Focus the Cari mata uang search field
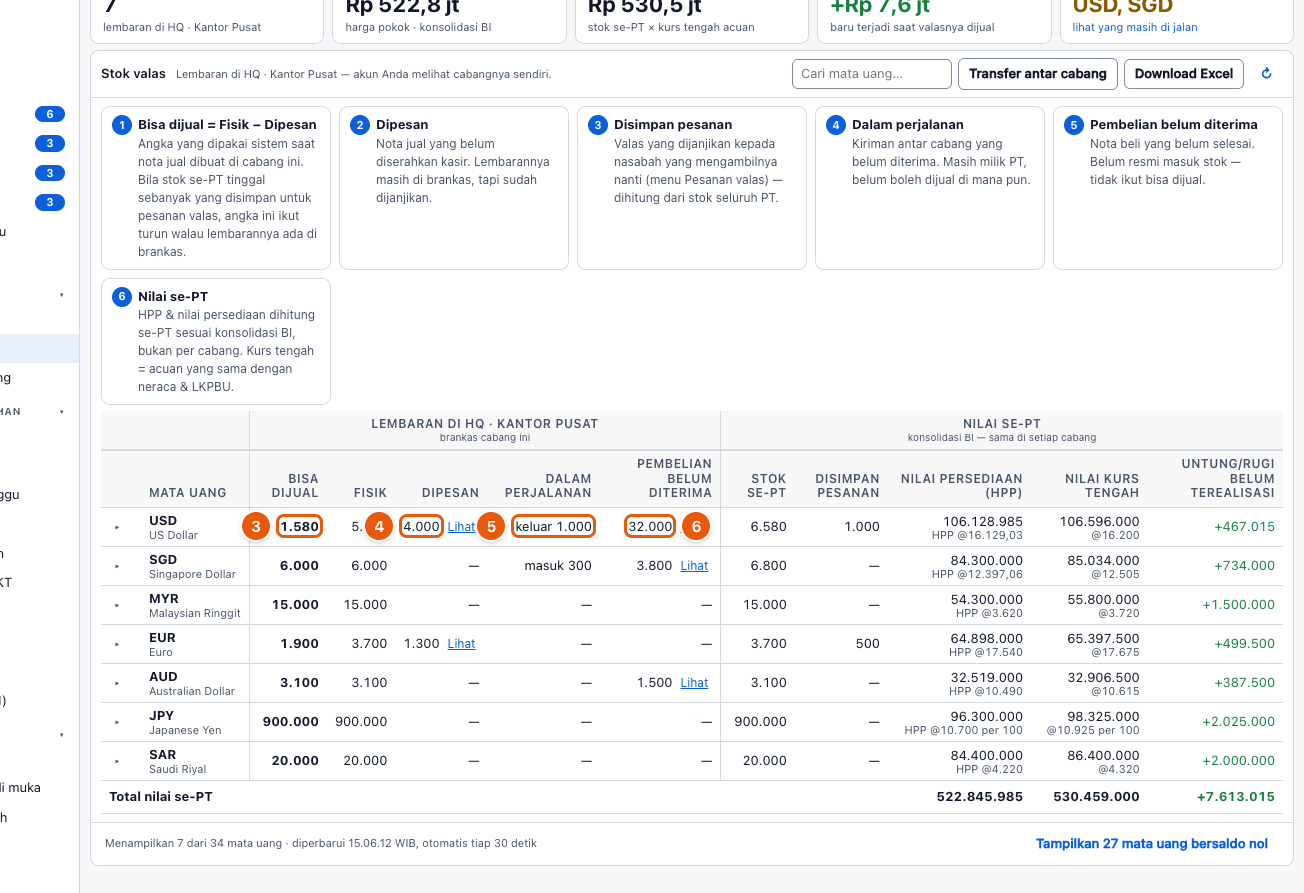The height and width of the screenshot is (893, 1304). [871, 74]
